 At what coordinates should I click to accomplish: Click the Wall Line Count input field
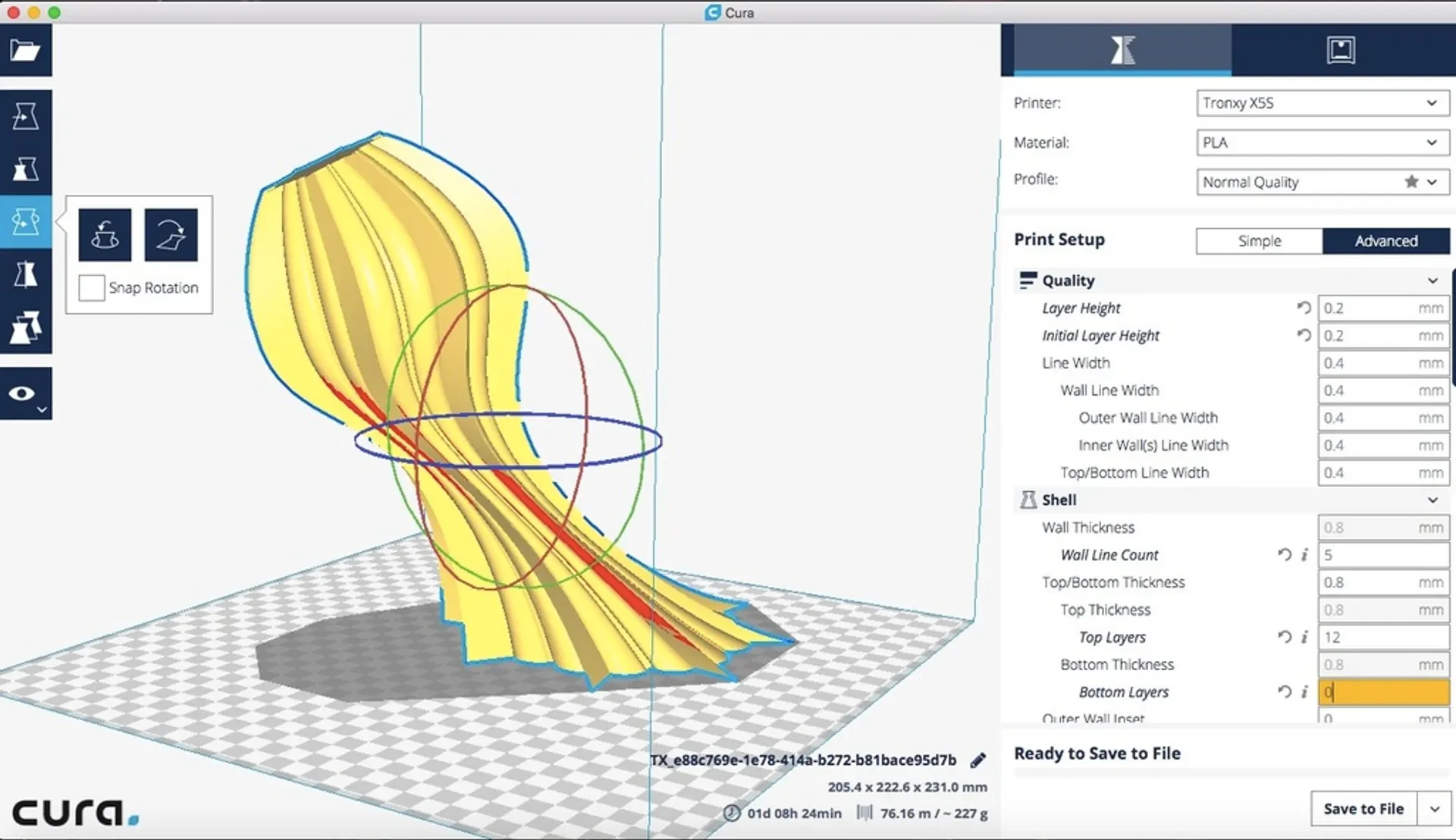click(1384, 555)
